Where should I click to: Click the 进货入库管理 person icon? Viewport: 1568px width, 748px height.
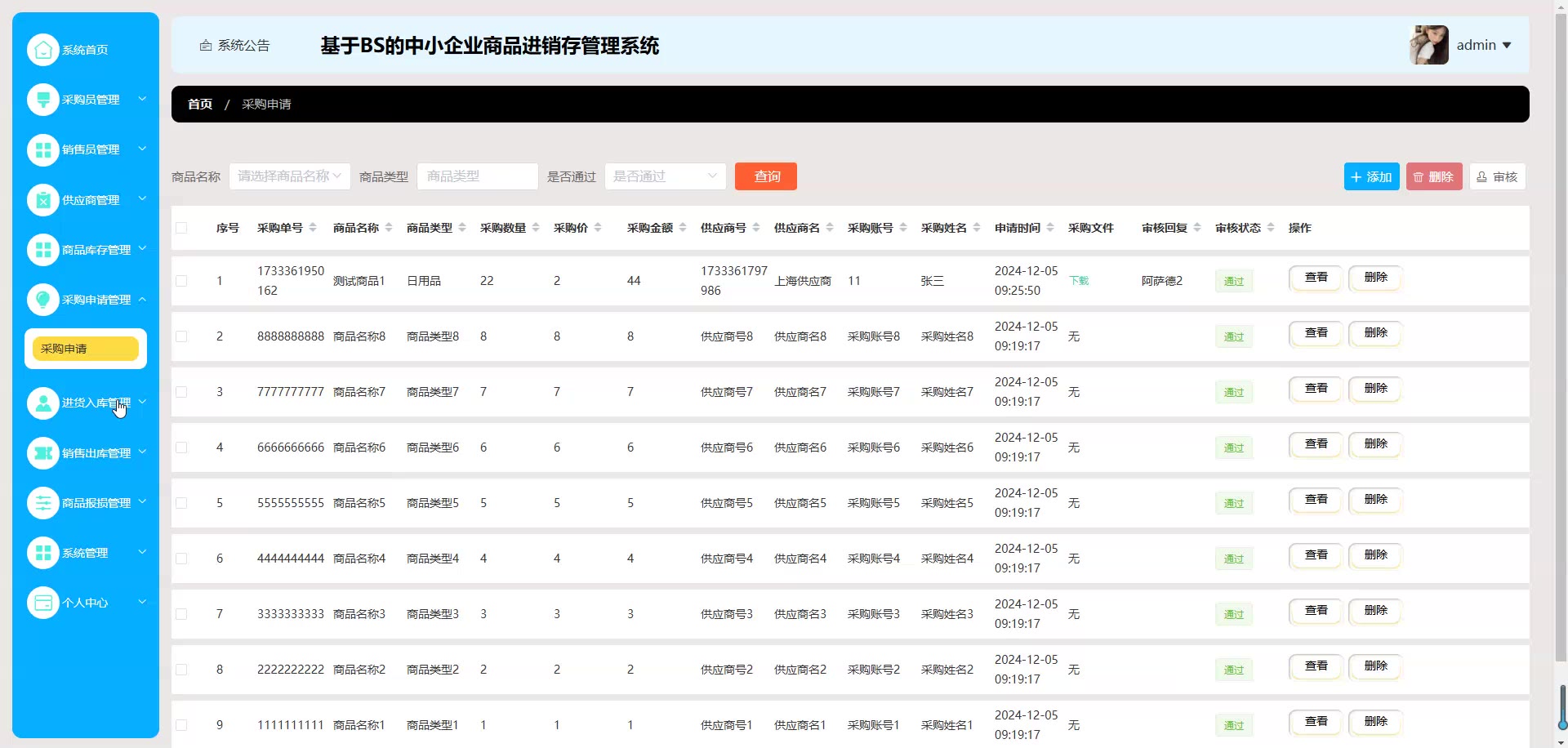(43, 403)
